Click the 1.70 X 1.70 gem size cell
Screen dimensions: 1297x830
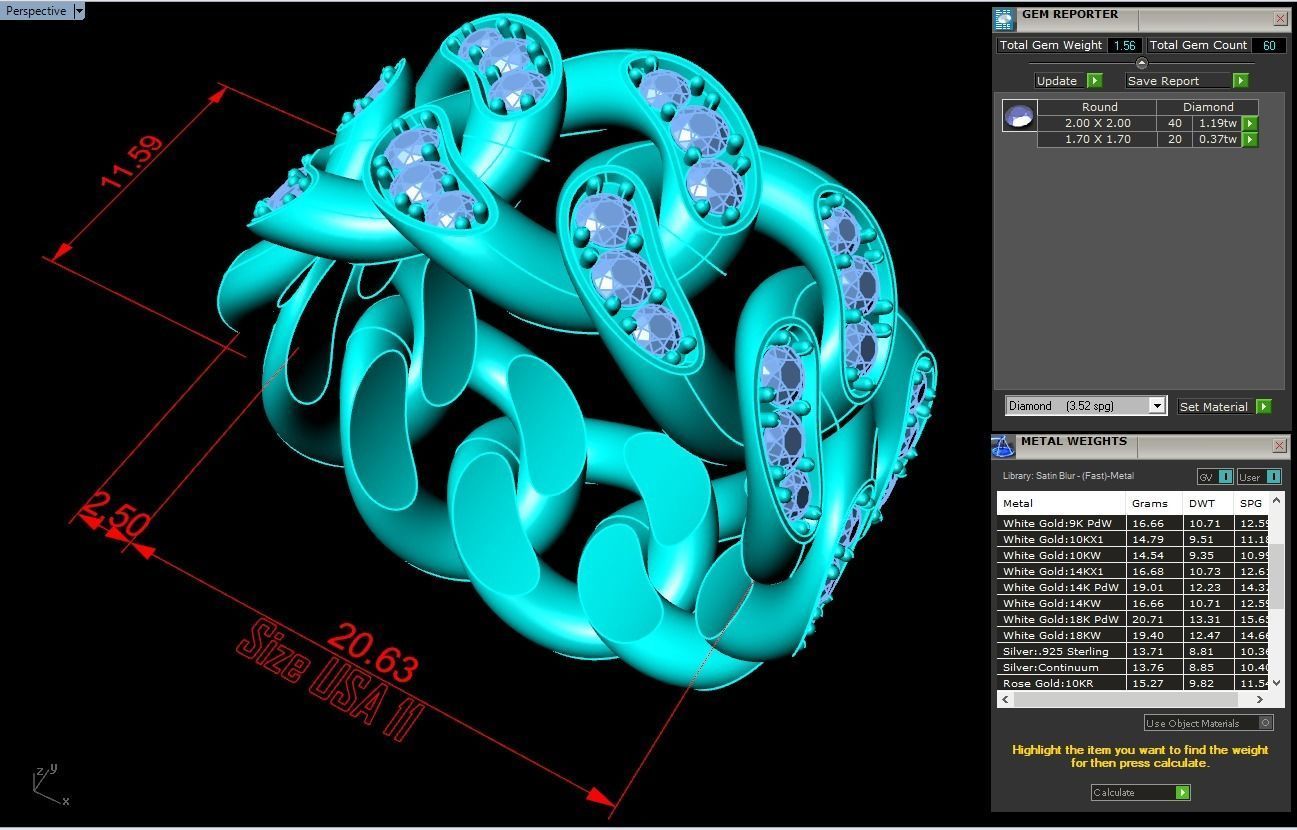[x=1097, y=139]
